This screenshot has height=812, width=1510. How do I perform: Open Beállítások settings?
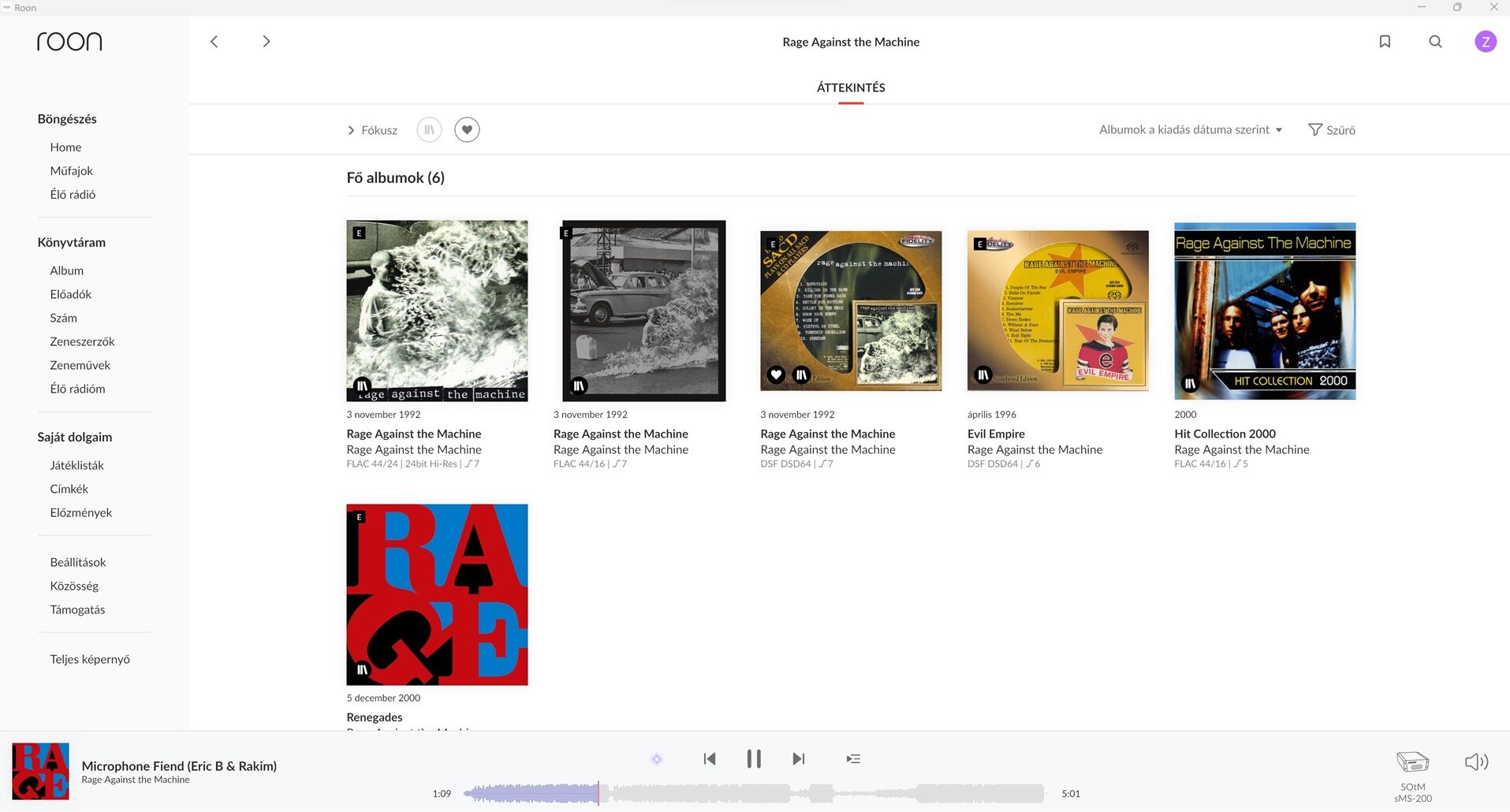(77, 562)
